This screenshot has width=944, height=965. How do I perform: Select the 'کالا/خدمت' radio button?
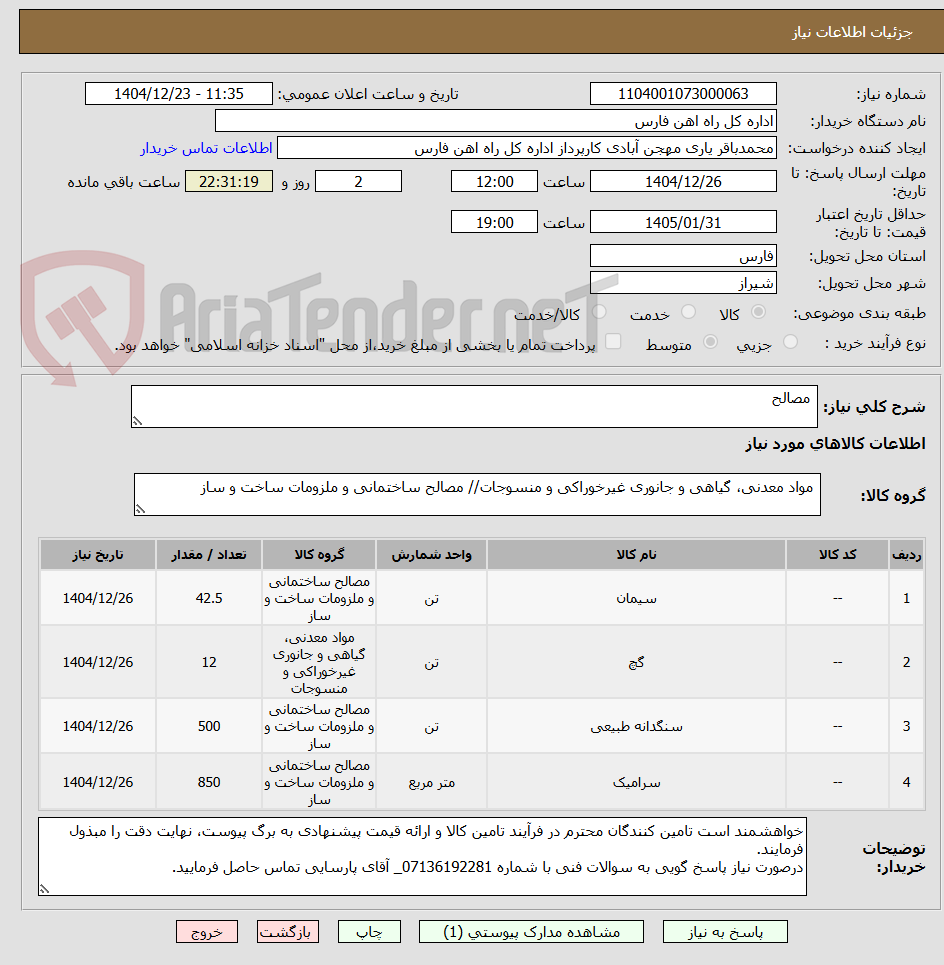(599, 312)
